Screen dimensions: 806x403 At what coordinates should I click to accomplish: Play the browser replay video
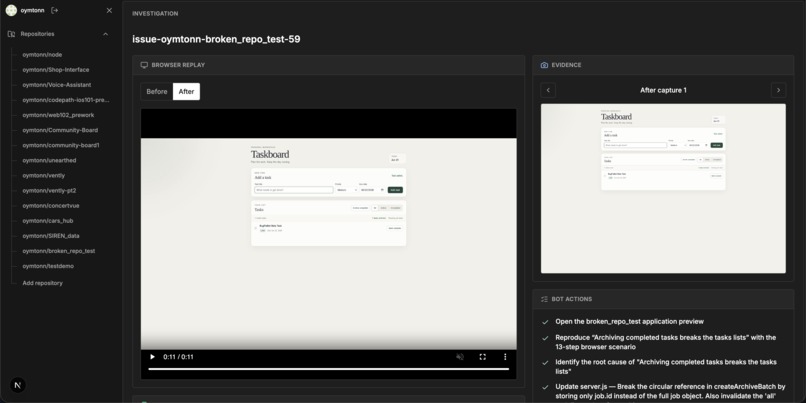click(152, 357)
